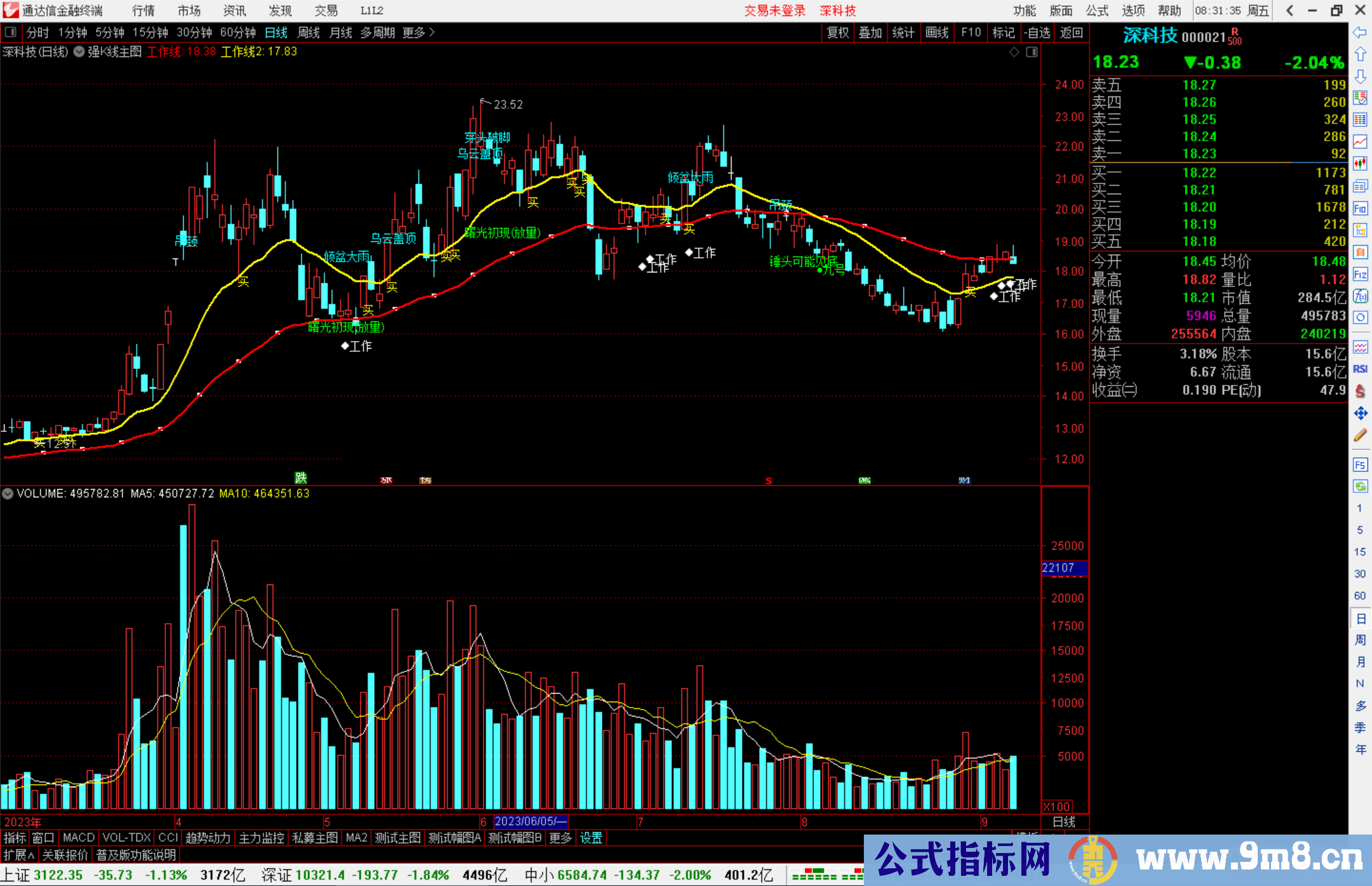Switch to the MACD indicator tab
Image resolution: width=1372 pixels, height=886 pixels.
[78, 838]
